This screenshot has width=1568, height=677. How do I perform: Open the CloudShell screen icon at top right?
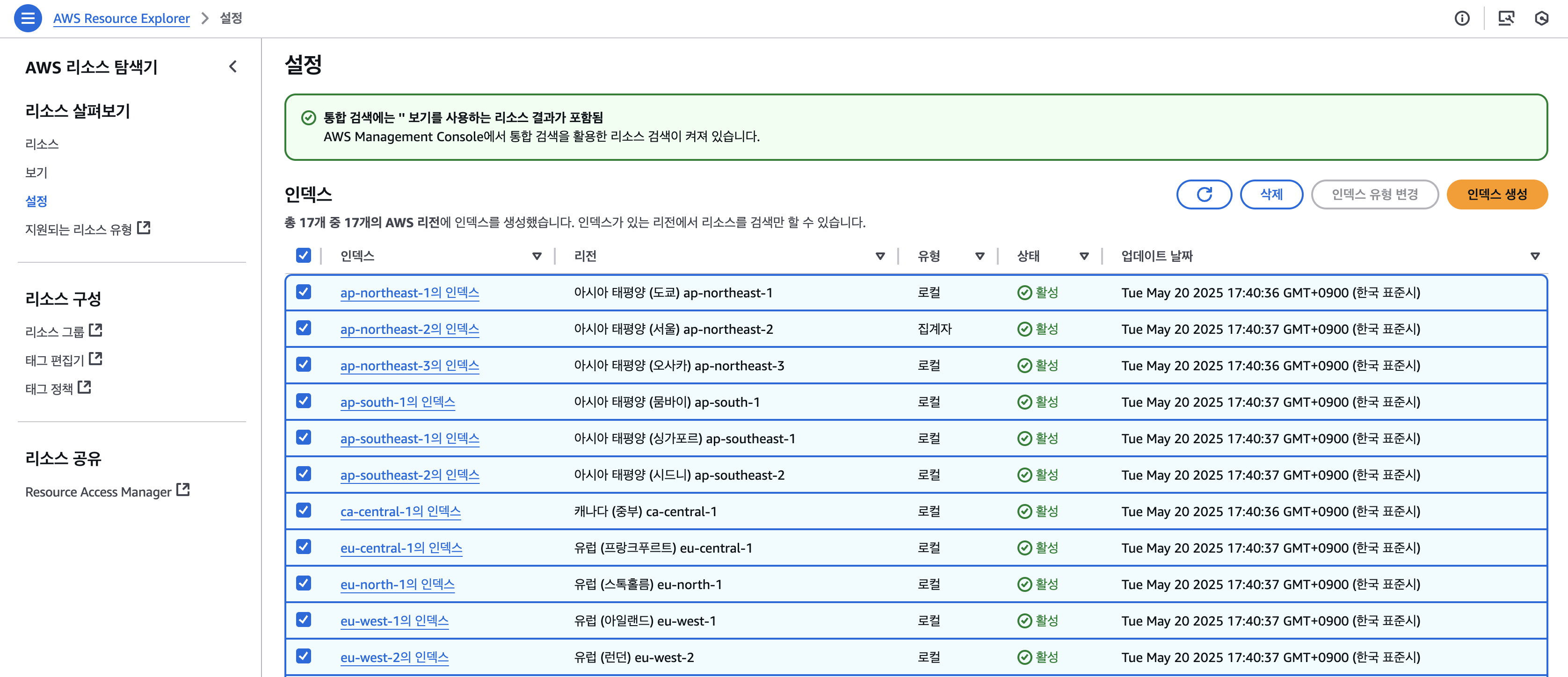click(x=1506, y=18)
